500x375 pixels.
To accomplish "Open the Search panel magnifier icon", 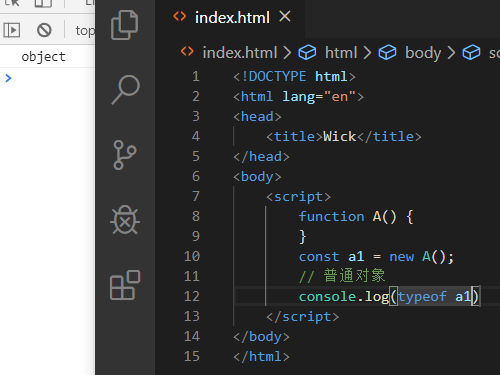I will point(125,90).
